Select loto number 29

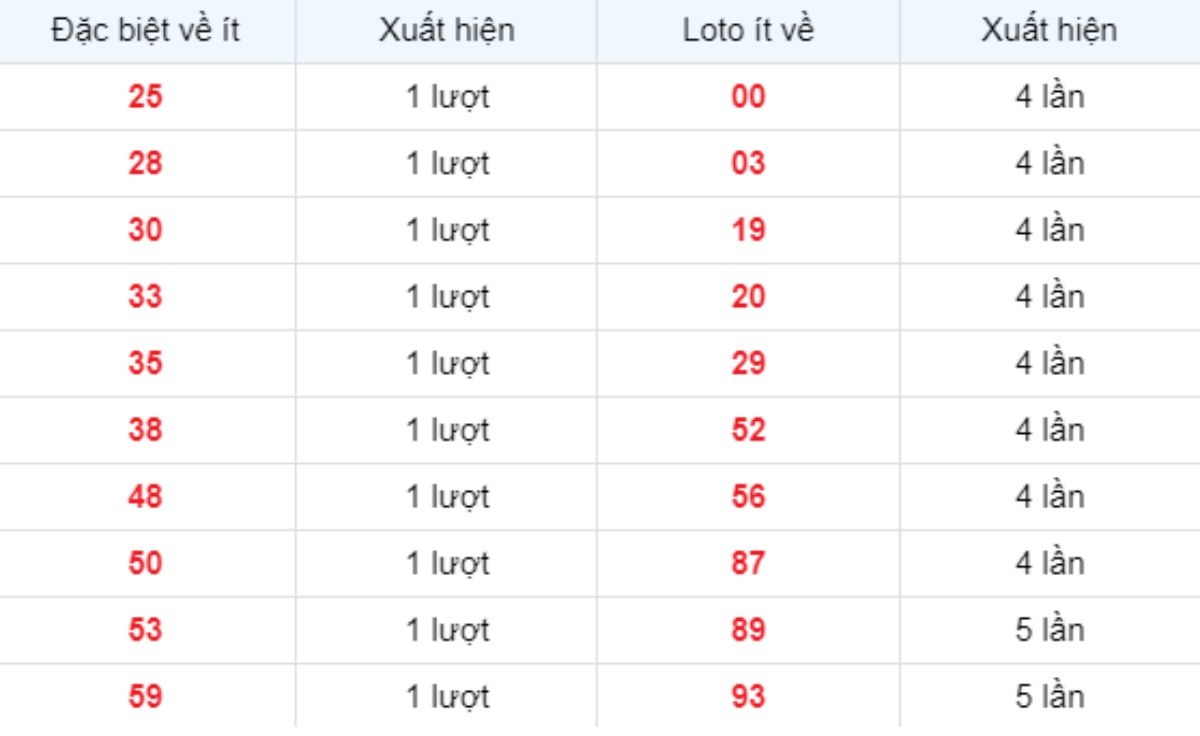[748, 364]
